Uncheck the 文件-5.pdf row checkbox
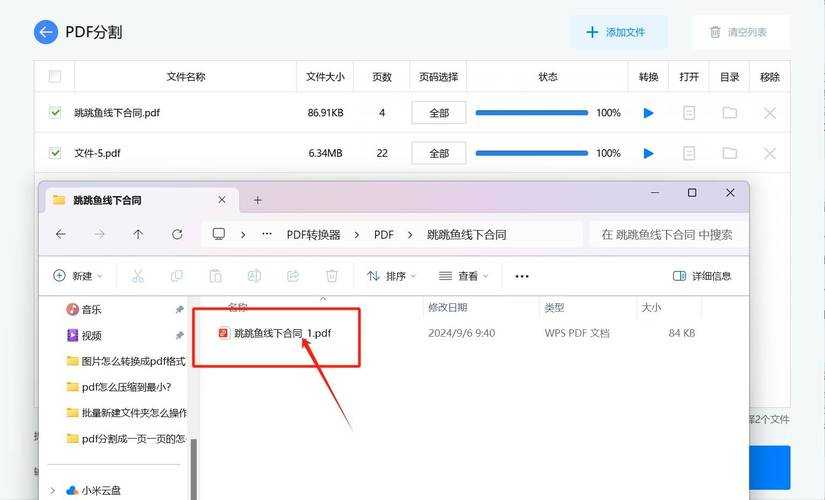Screen dimensions: 825x500 tap(55, 153)
